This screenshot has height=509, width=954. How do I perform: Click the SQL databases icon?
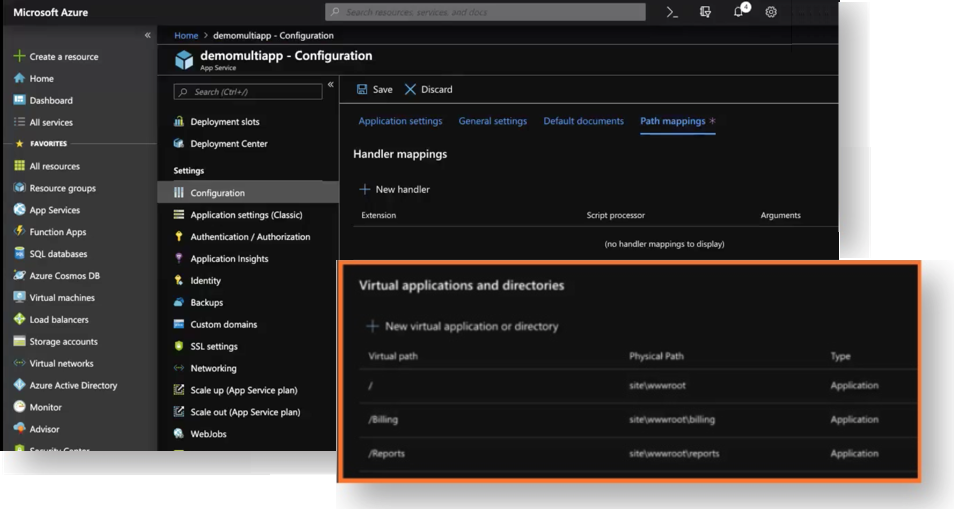tap(19, 253)
